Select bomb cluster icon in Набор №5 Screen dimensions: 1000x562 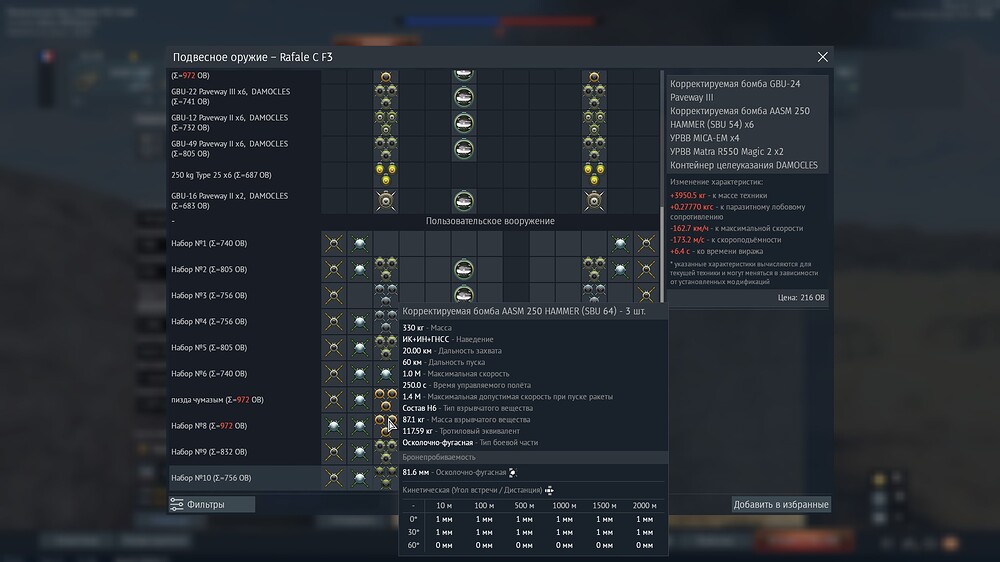pos(385,348)
